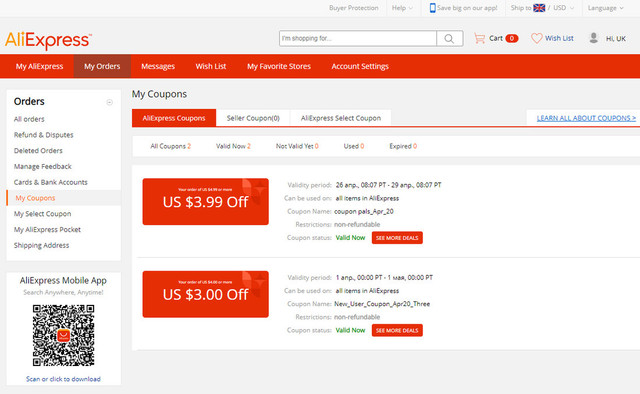
Task: Collapse the Orders sidebar section
Action: (109, 102)
